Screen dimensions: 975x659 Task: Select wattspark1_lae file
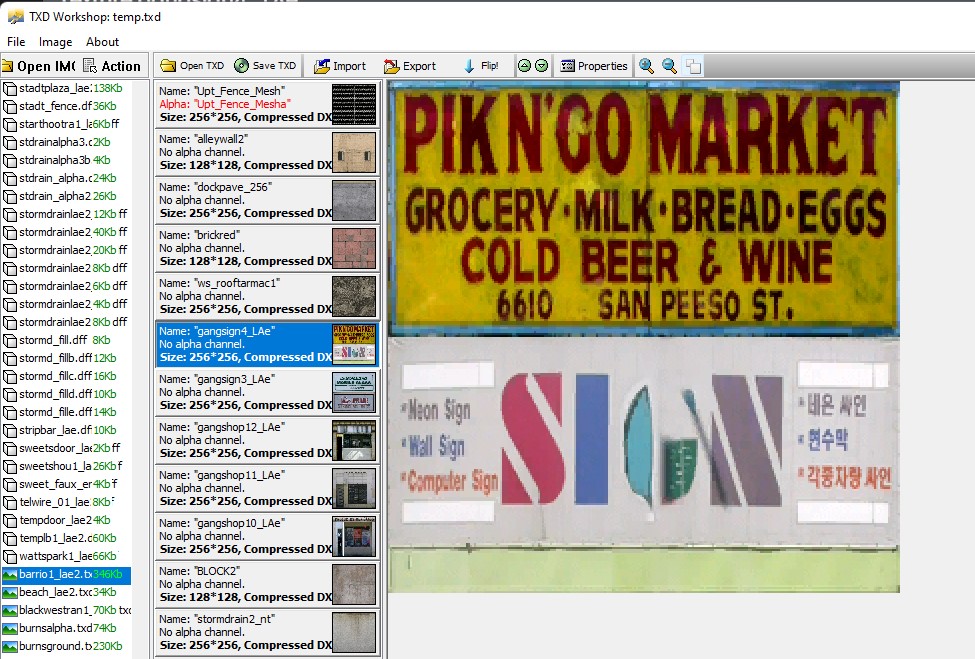pyautogui.click(x=66, y=557)
